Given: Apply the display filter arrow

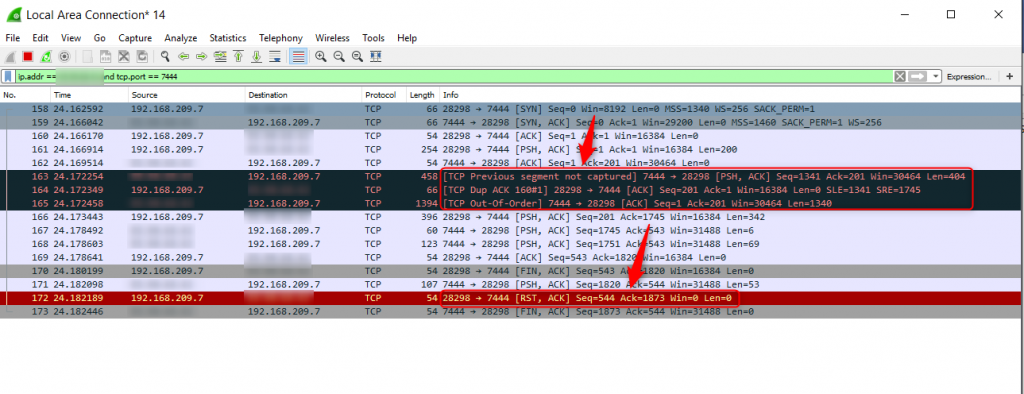Looking at the screenshot, I should click(x=918, y=76).
